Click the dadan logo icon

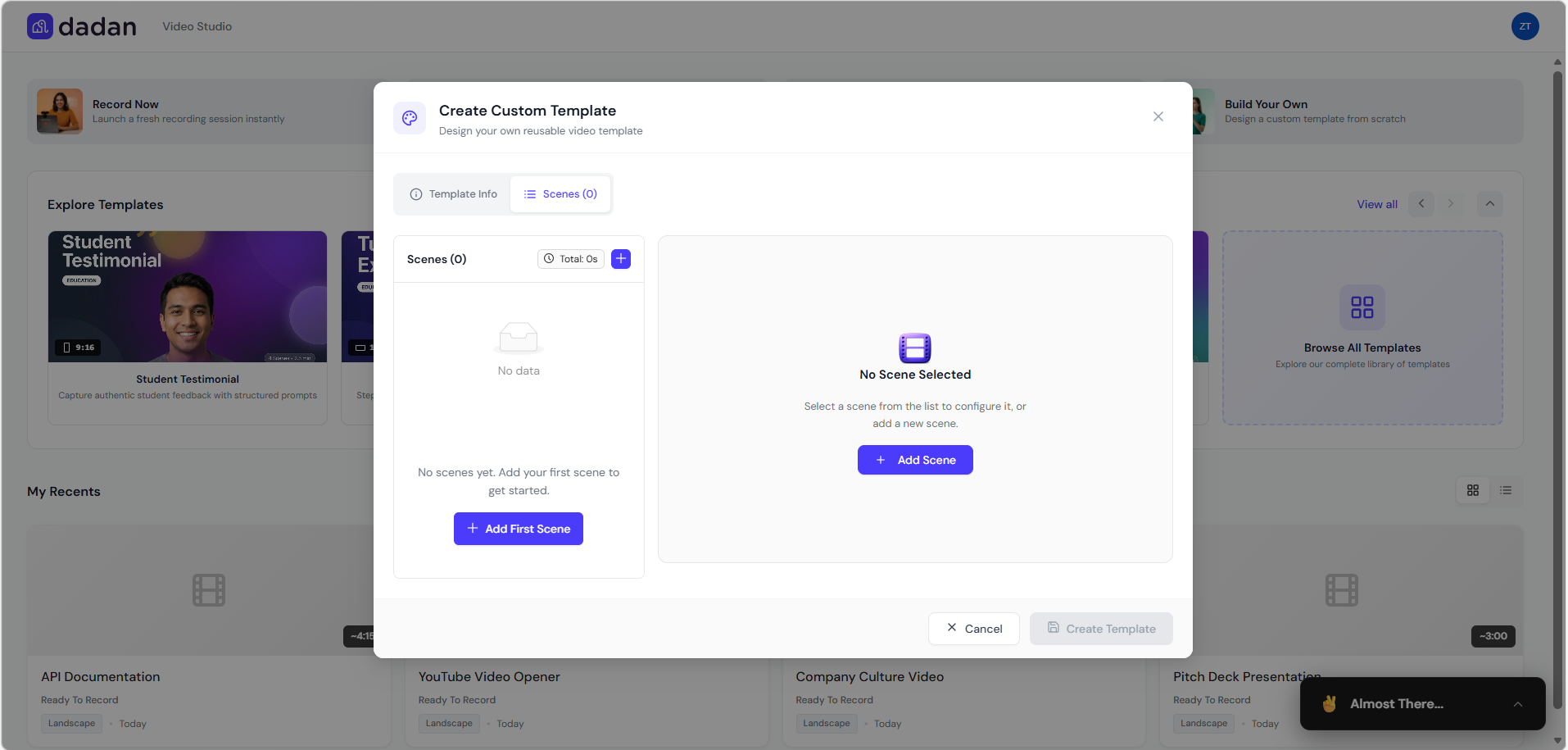pos(40,26)
